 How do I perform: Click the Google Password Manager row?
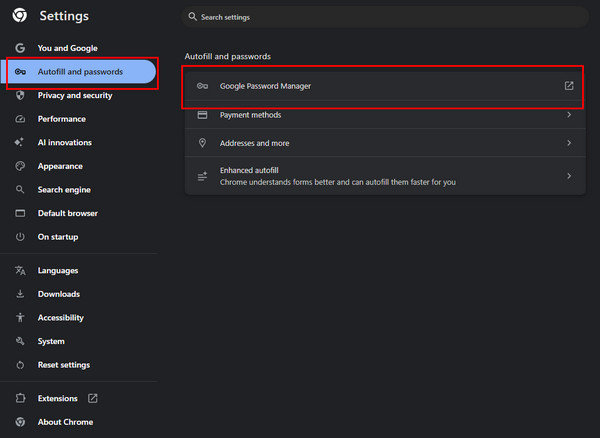[380, 86]
